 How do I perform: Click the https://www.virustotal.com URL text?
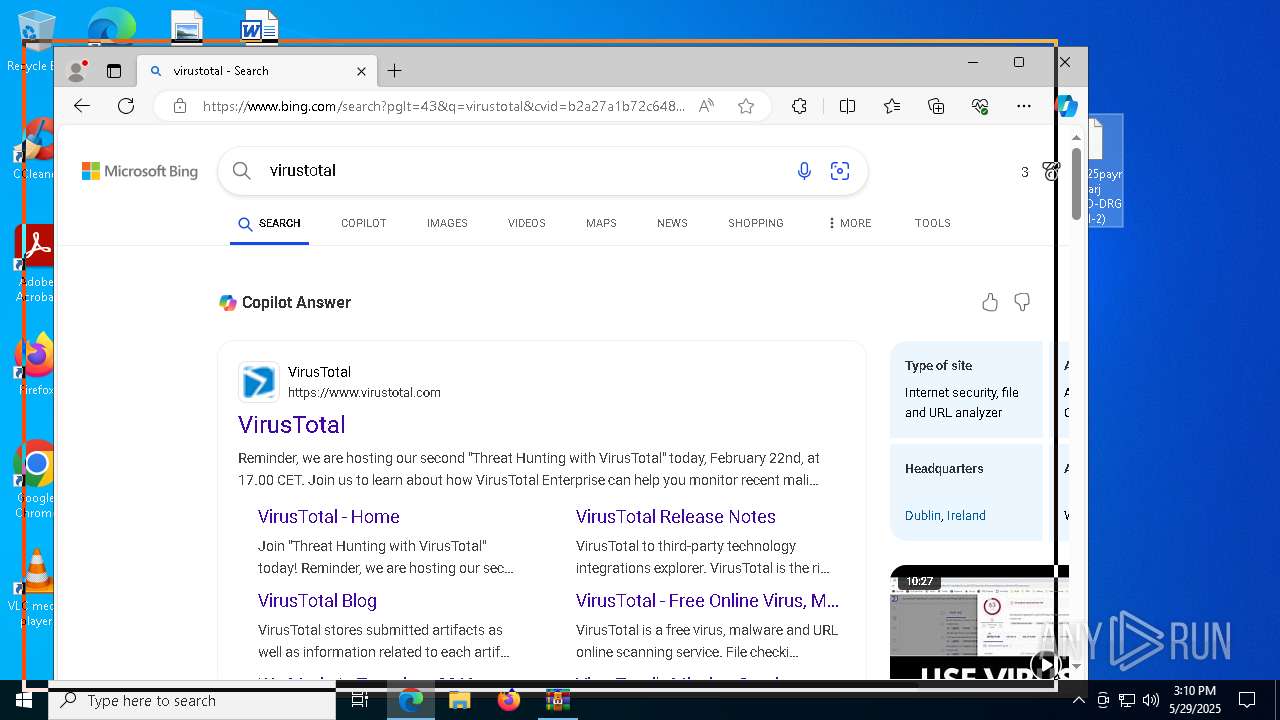click(364, 392)
